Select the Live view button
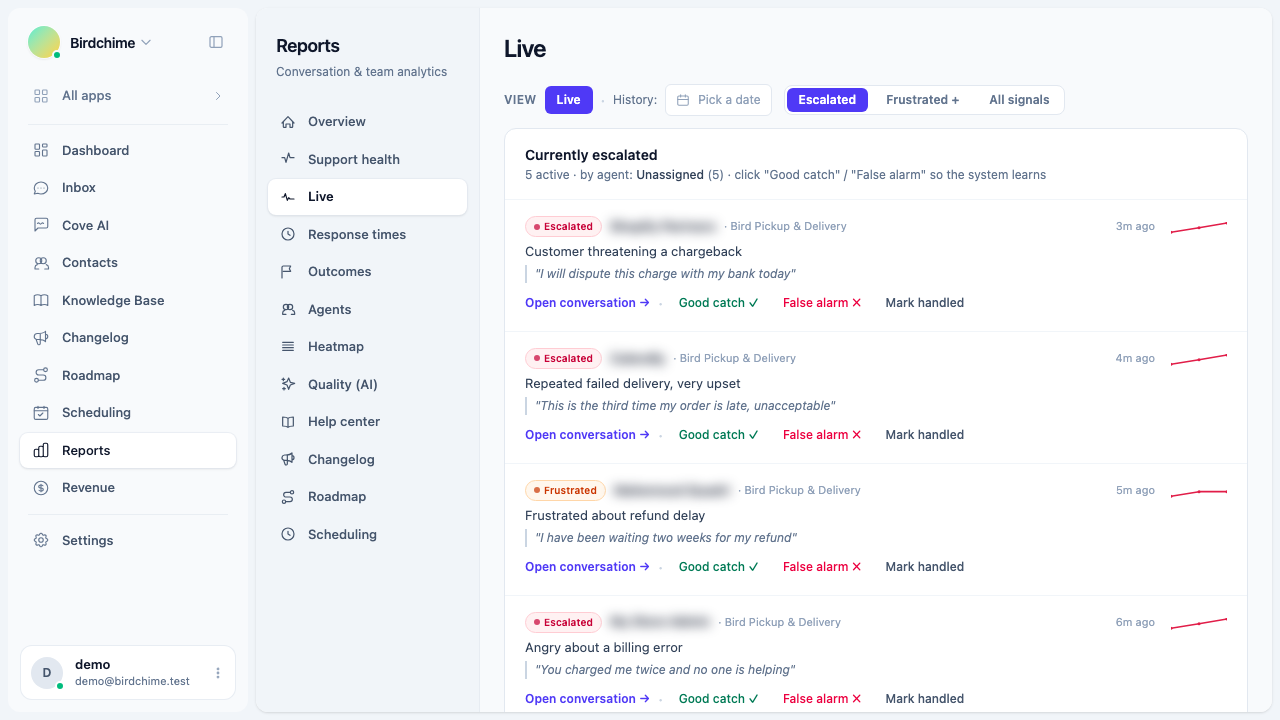The width and height of the screenshot is (1280, 720). (x=568, y=100)
